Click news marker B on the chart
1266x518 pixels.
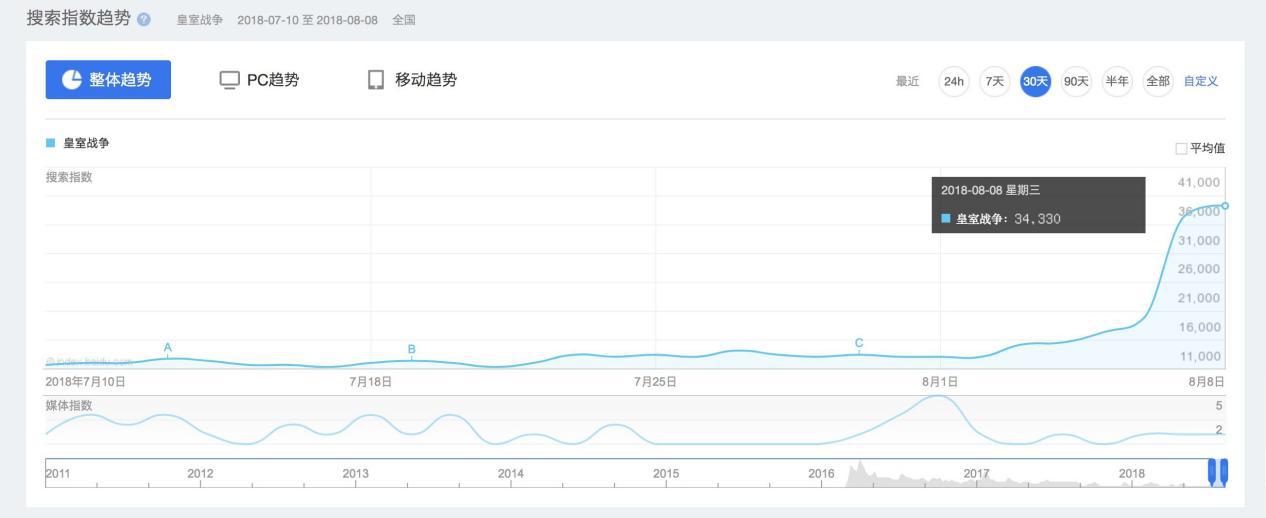[x=411, y=349]
